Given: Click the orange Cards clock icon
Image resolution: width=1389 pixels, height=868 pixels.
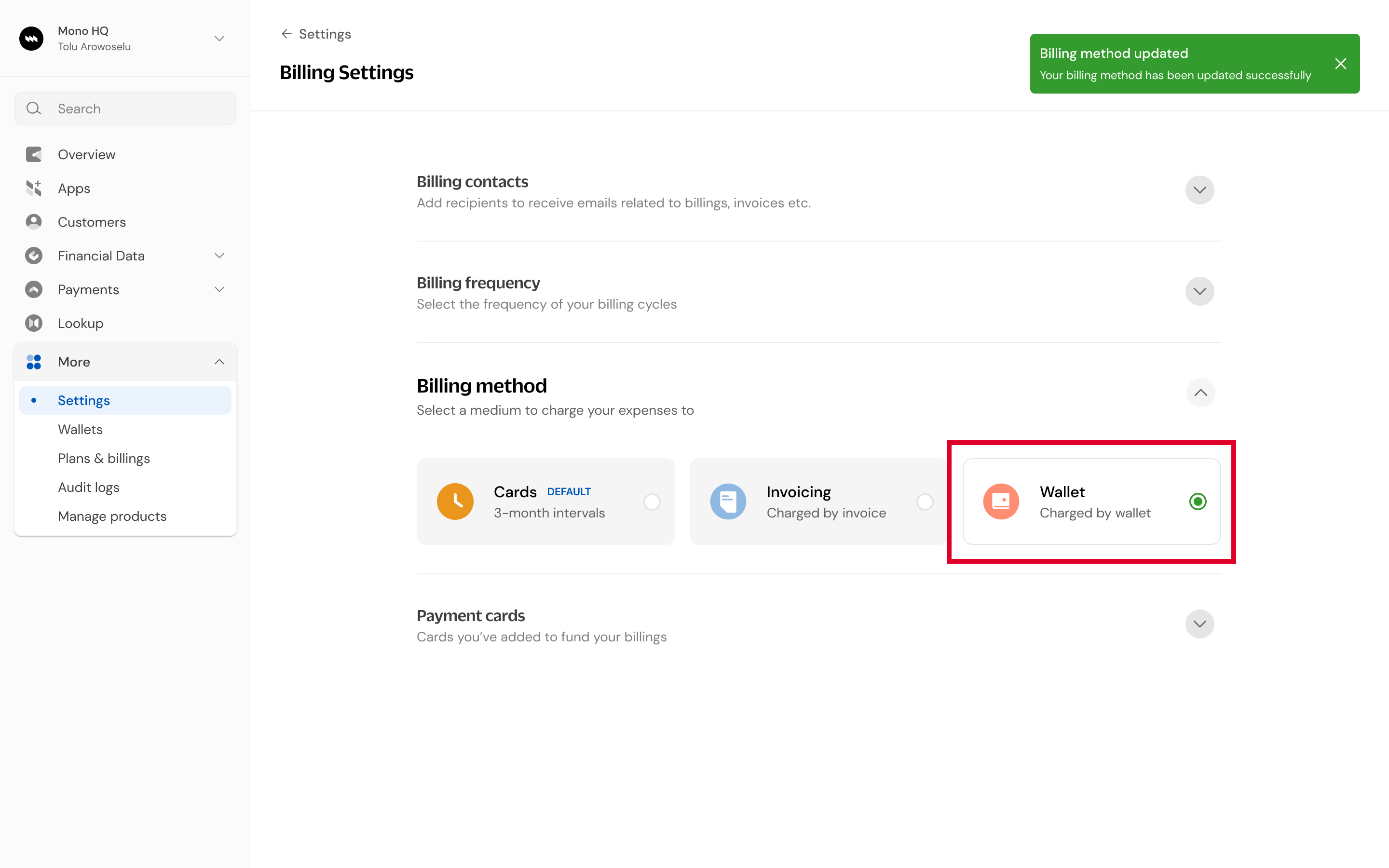Looking at the screenshot, I should (455, 502).
